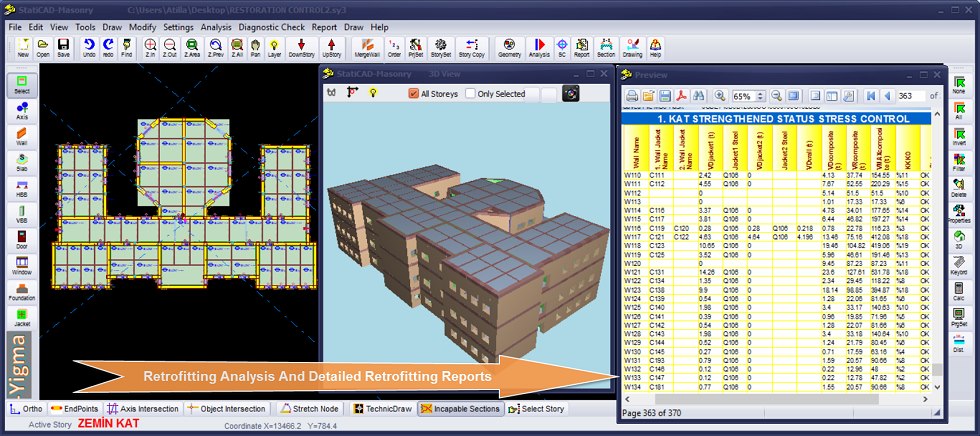Image resolution: width=980 pixels, height=436 pixels.
Task: Toggle the Ortho snap mode
Action: click(26, 409)
